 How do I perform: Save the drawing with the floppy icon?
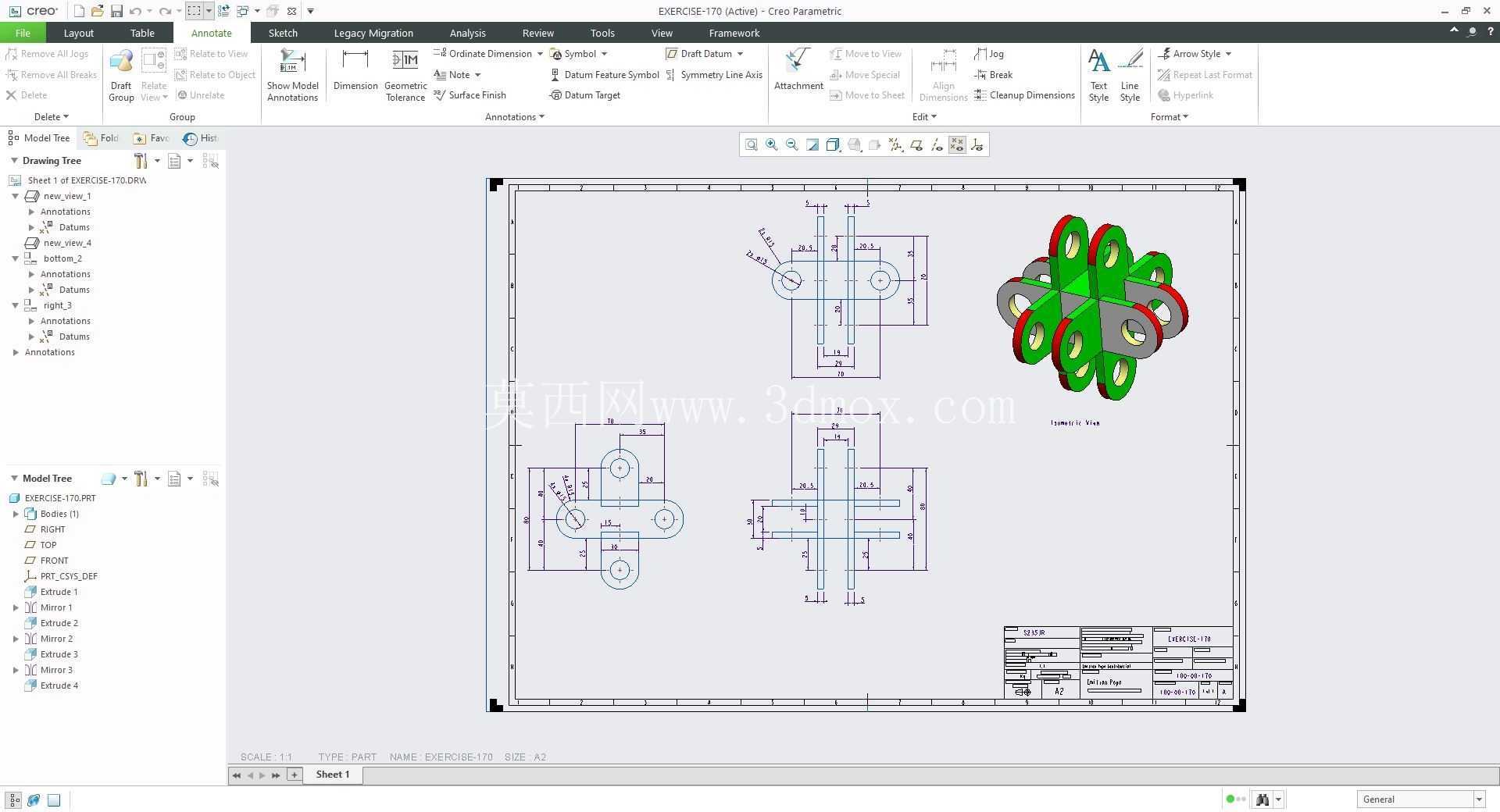116,11
